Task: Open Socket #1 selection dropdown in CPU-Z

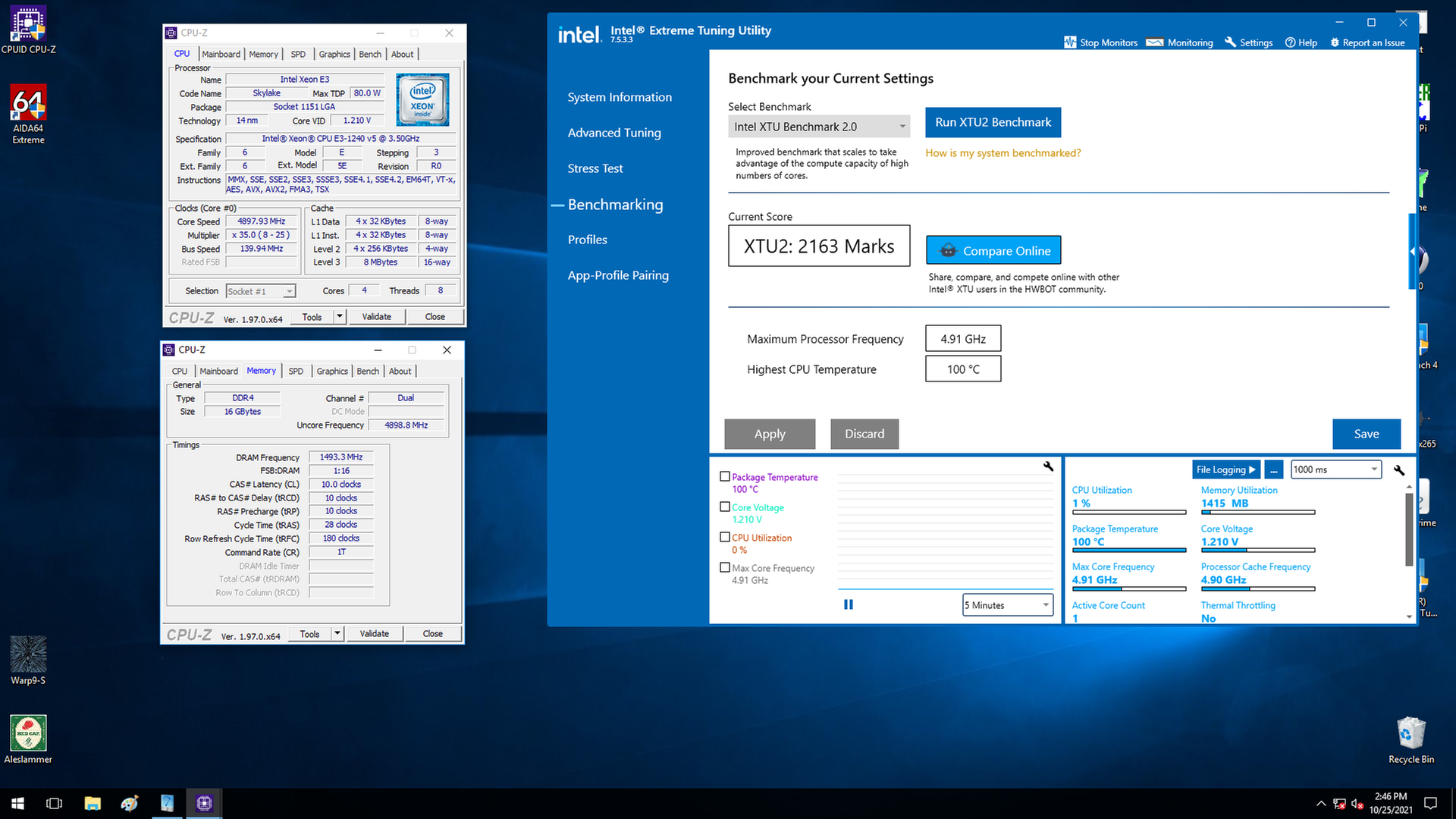Action: (x=261, y=291)
